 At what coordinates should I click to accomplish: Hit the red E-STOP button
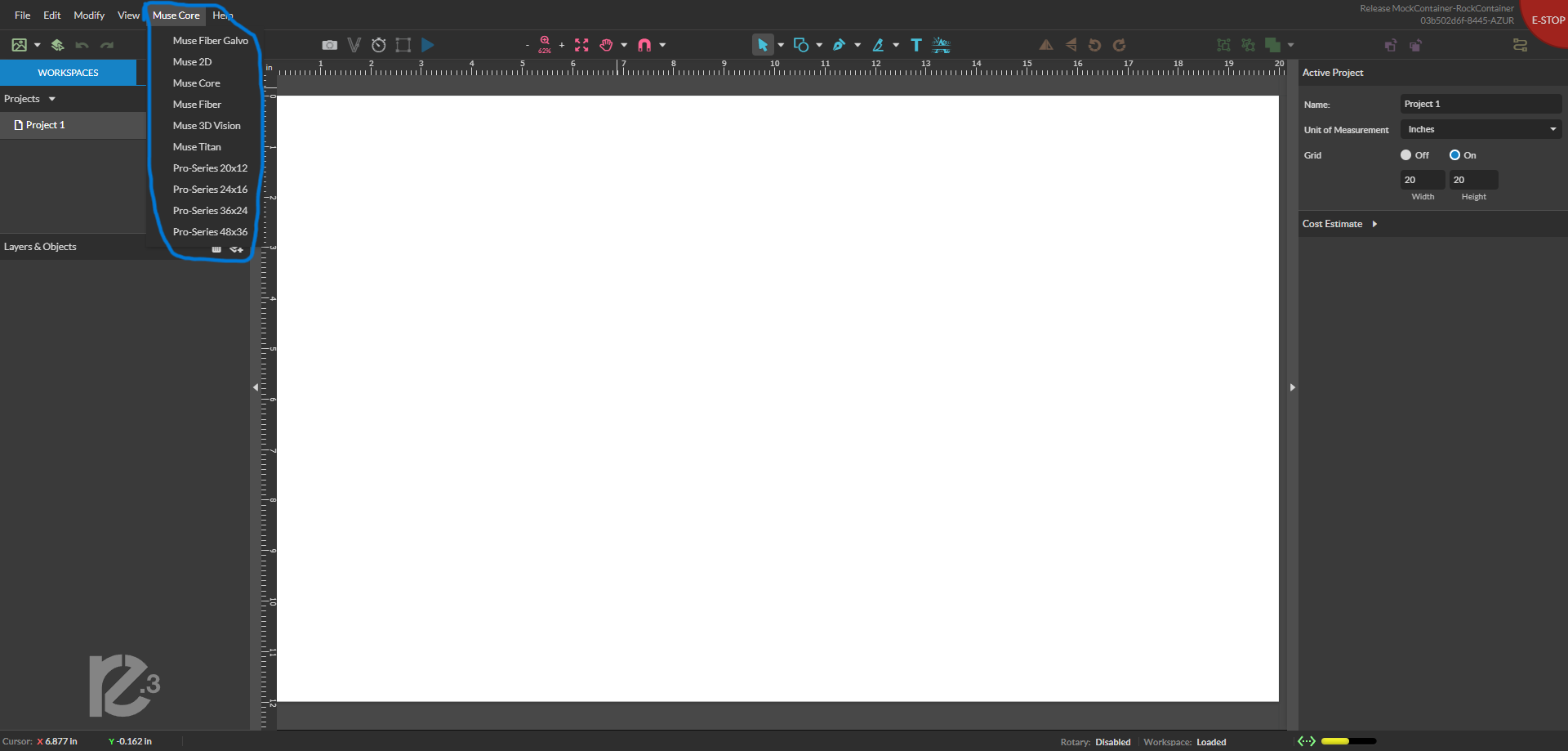click(1548, 20)
